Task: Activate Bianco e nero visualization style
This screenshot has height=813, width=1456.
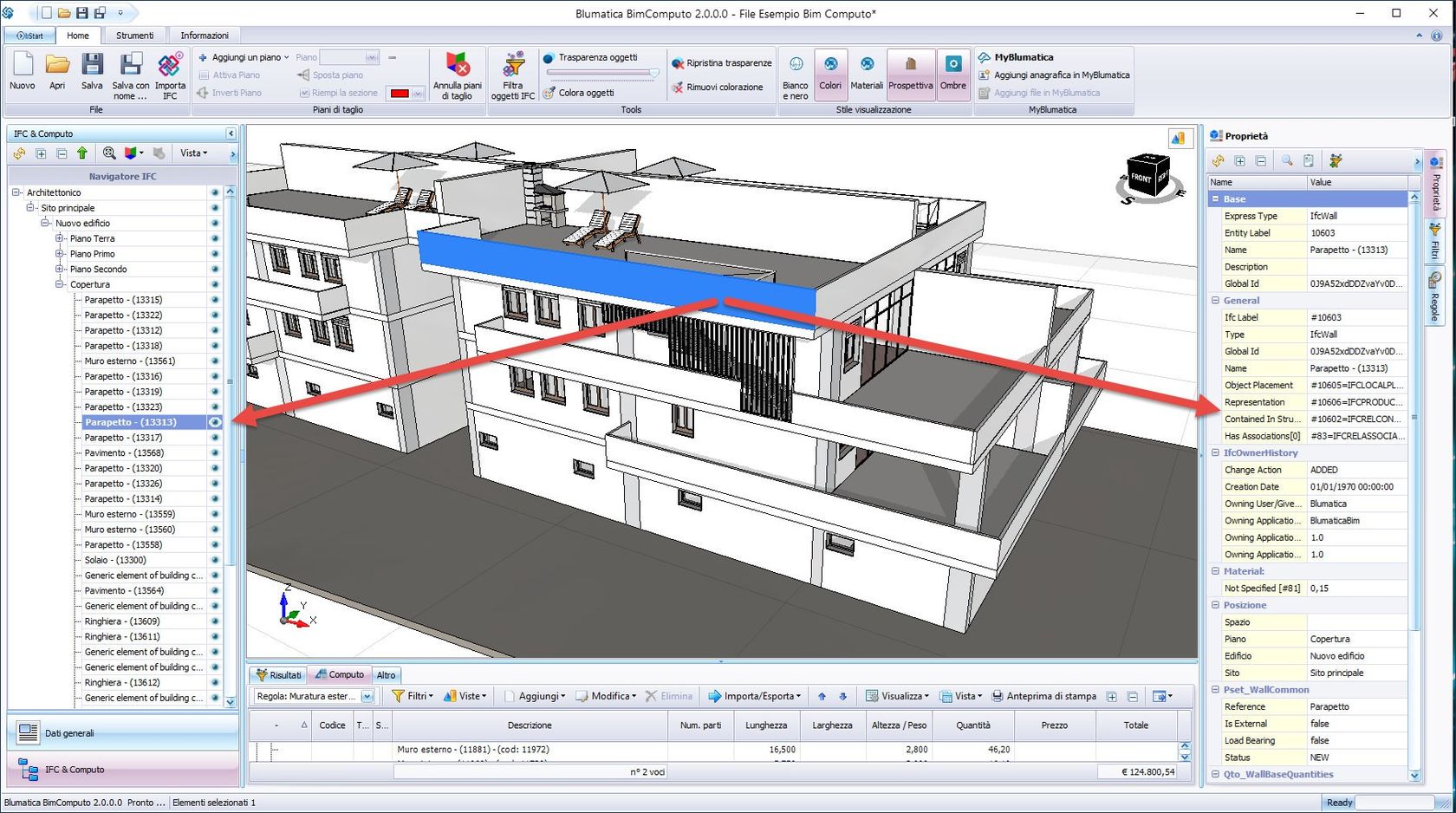Action: pos(795,75)
